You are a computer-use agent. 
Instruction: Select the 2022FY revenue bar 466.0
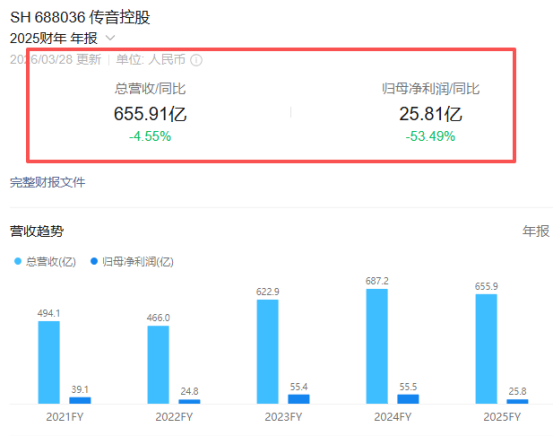[158, 365]
